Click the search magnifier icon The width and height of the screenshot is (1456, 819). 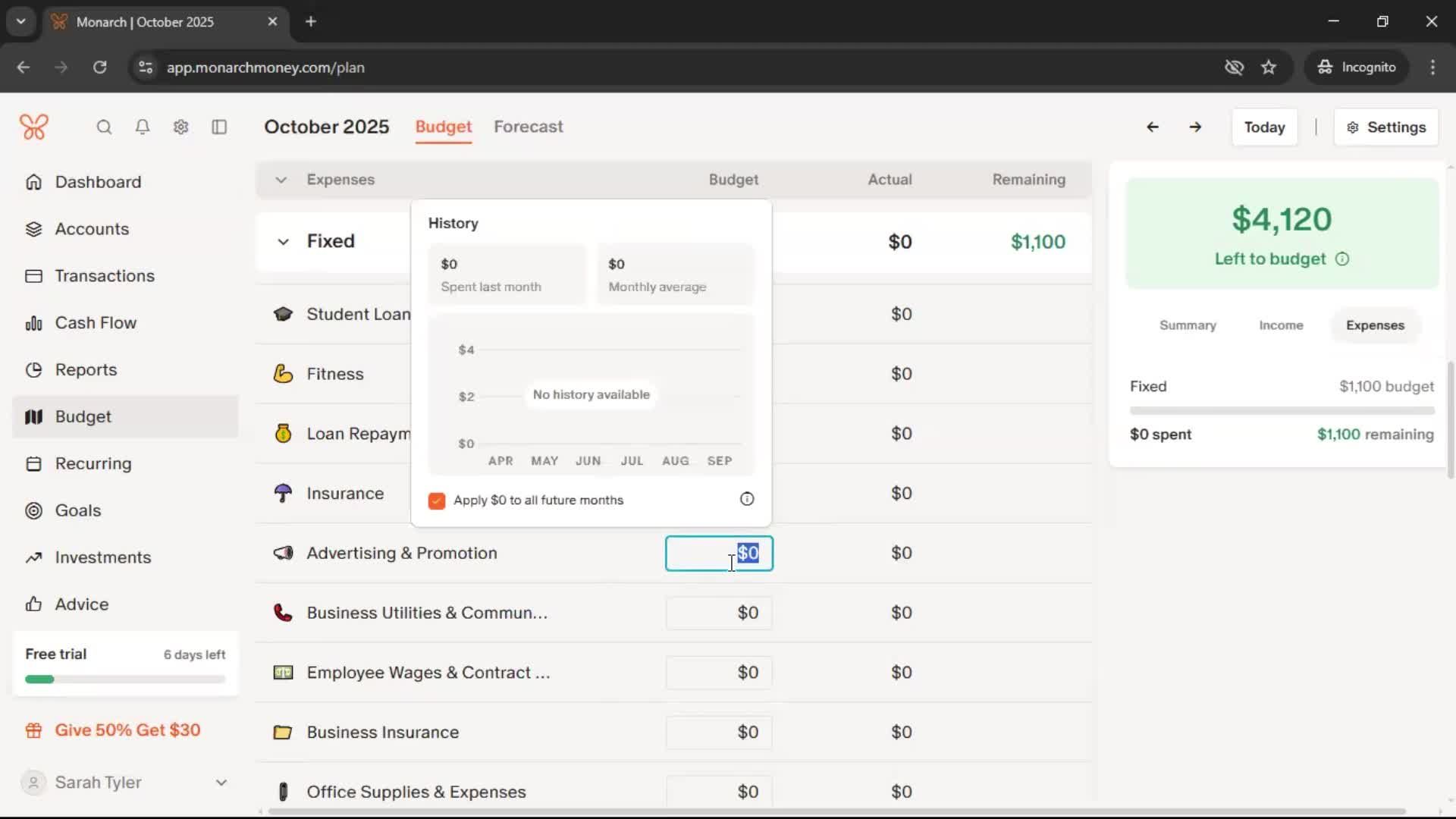104,127
